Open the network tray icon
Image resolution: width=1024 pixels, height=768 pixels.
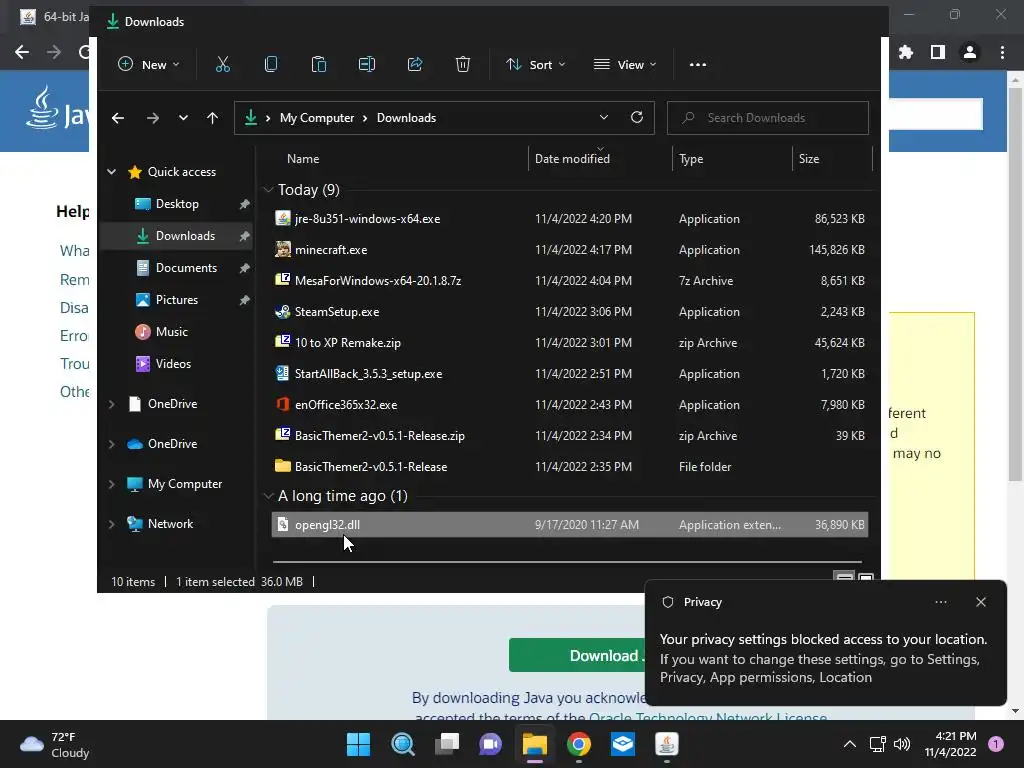point(877,744)
